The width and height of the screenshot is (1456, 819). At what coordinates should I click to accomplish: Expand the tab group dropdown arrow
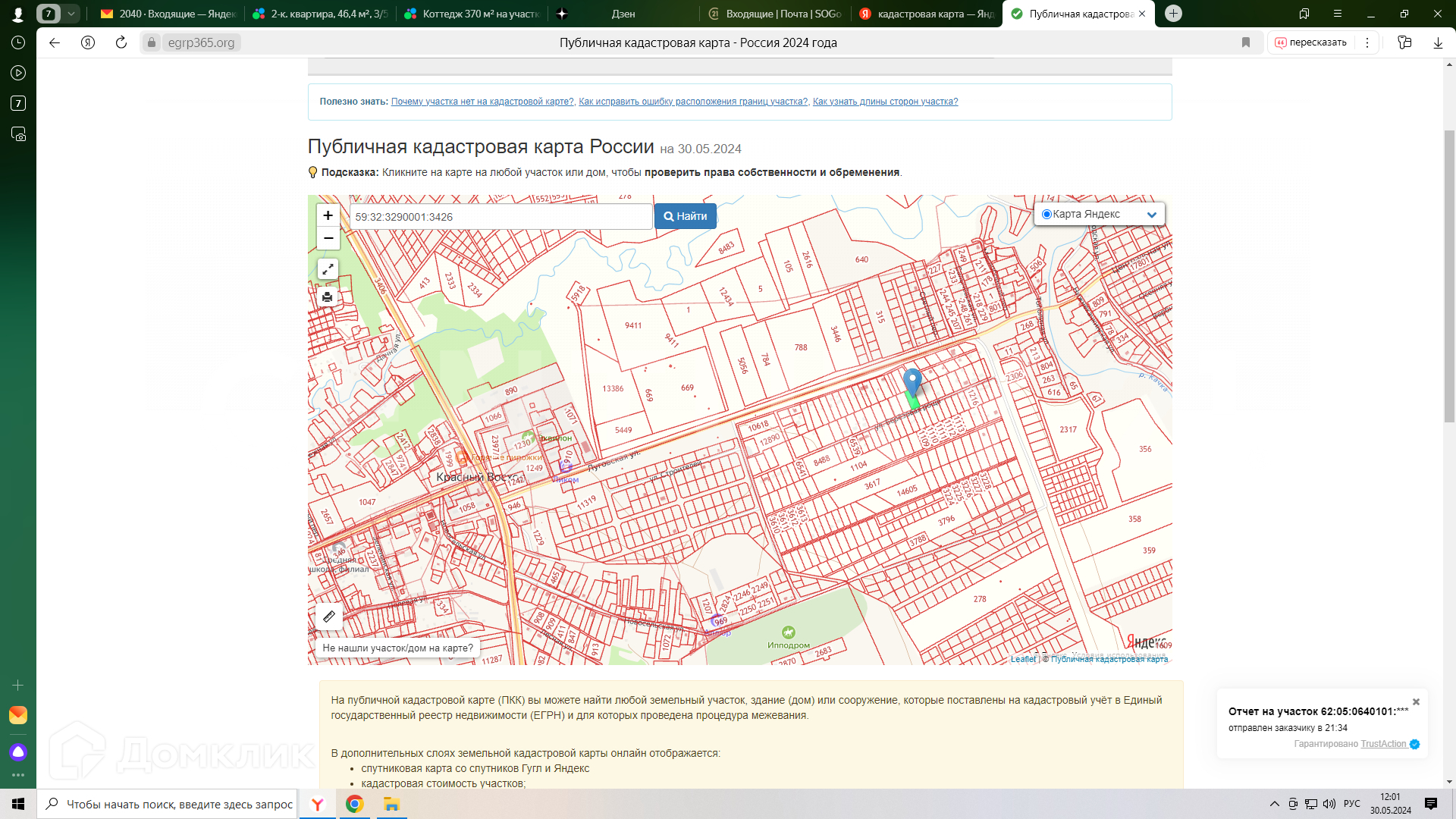tap(71, 14)
